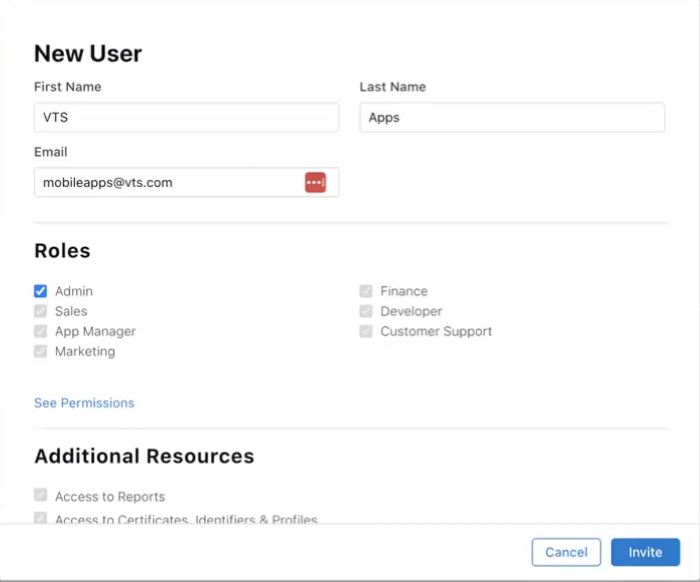The image size is (700, 582).
Task: Click the First Name field label
Action: pos(68,87)
